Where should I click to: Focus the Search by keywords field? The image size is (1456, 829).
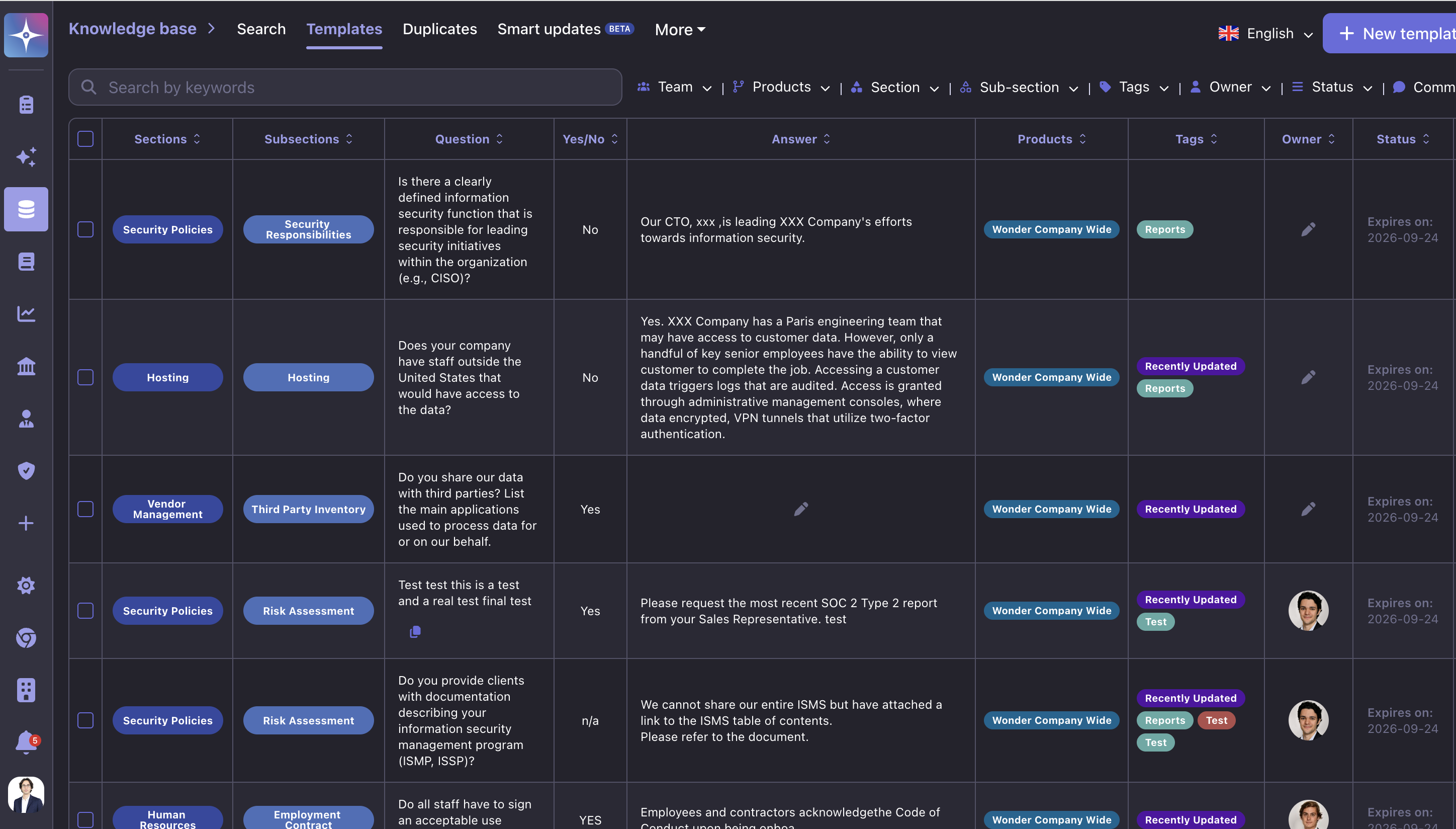click(x=345, y=87)
